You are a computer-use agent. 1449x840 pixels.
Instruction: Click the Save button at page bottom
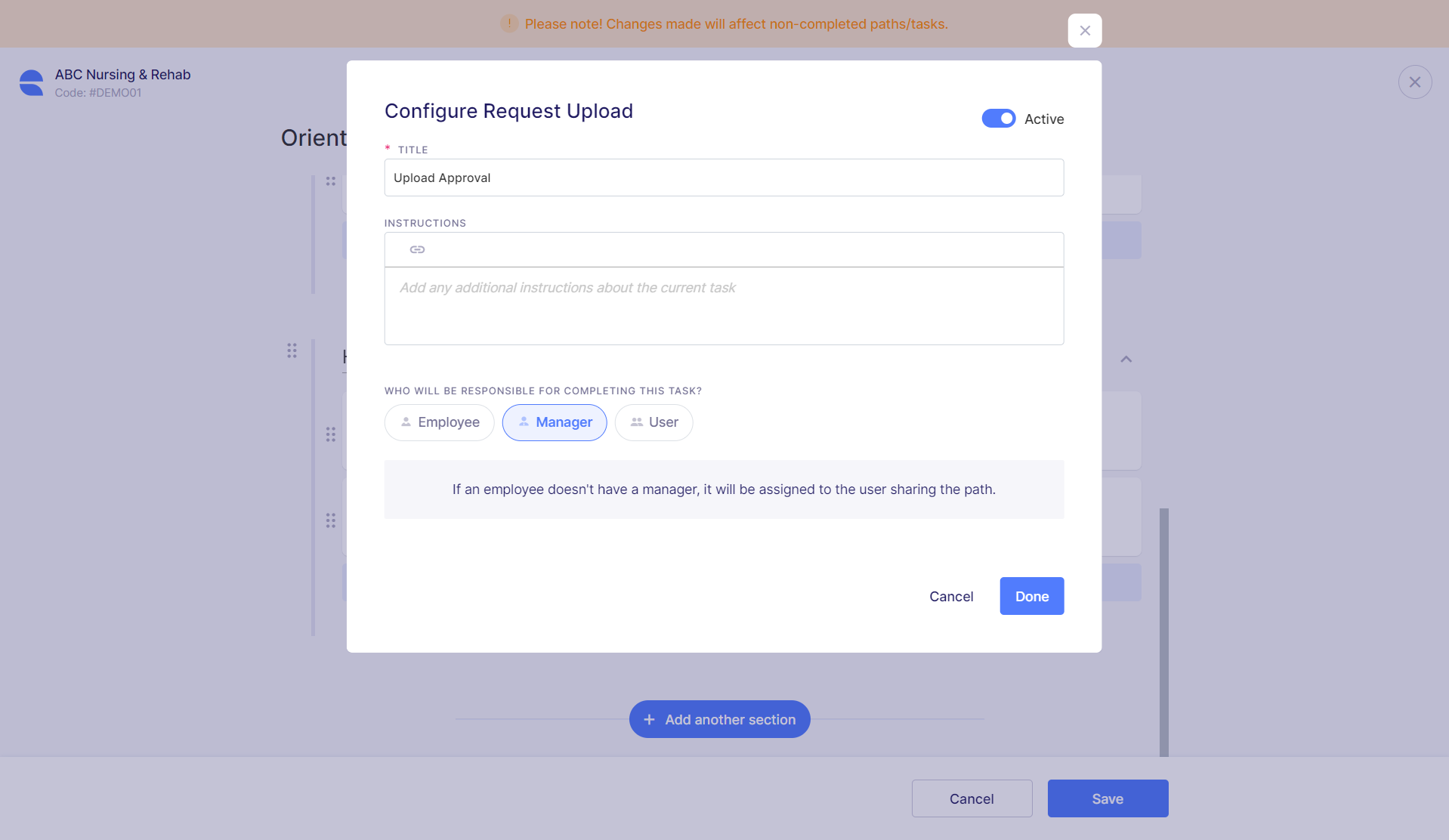pyautogui.click(x=1108, y=798)
